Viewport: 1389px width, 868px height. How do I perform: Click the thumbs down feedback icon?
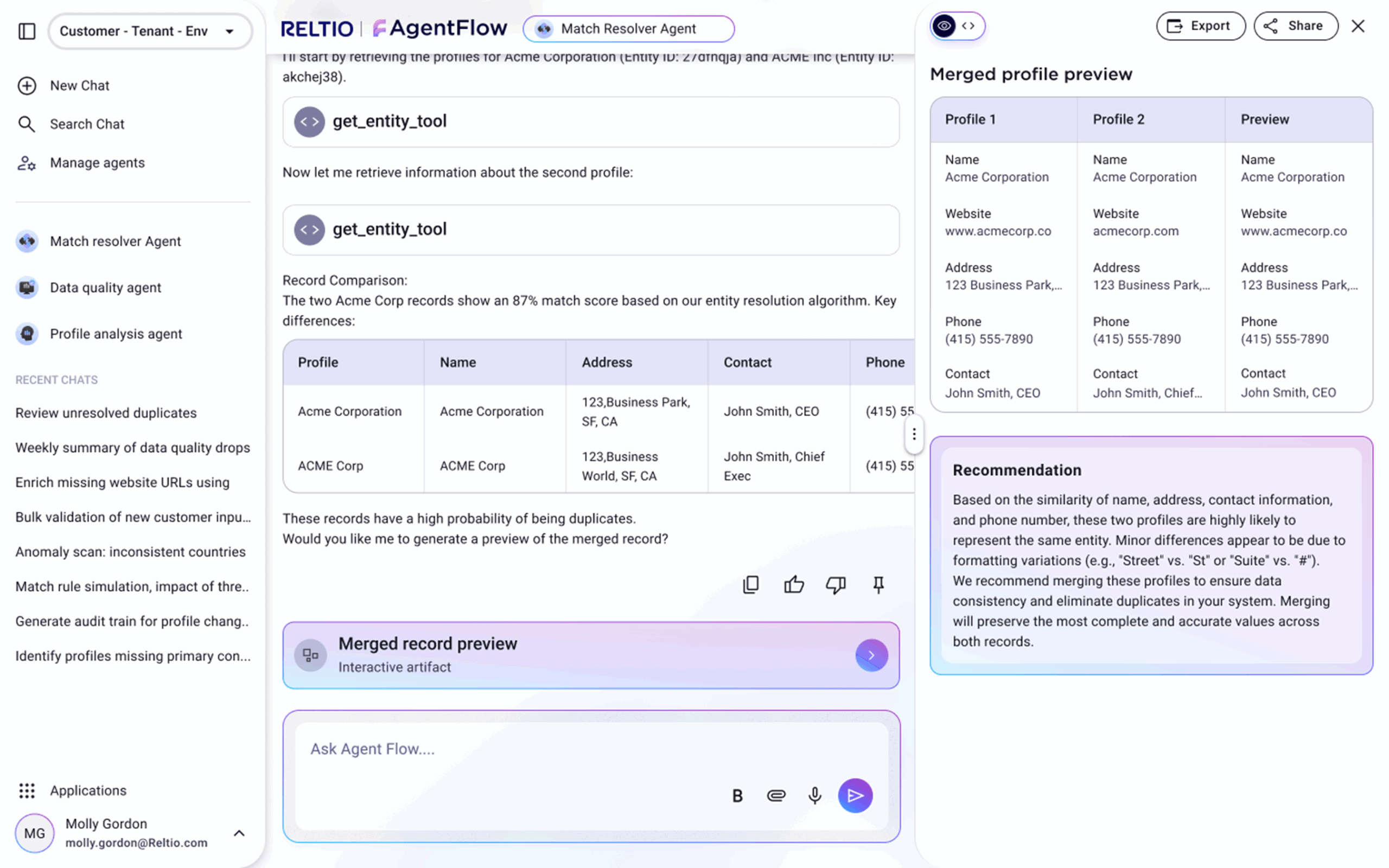(836, 584)
